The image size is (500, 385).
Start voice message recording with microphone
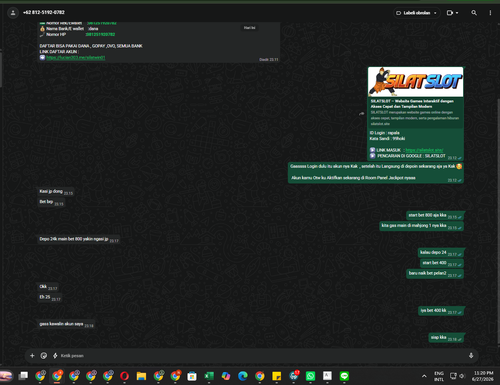pyautogui.click(x=471, y=356)
